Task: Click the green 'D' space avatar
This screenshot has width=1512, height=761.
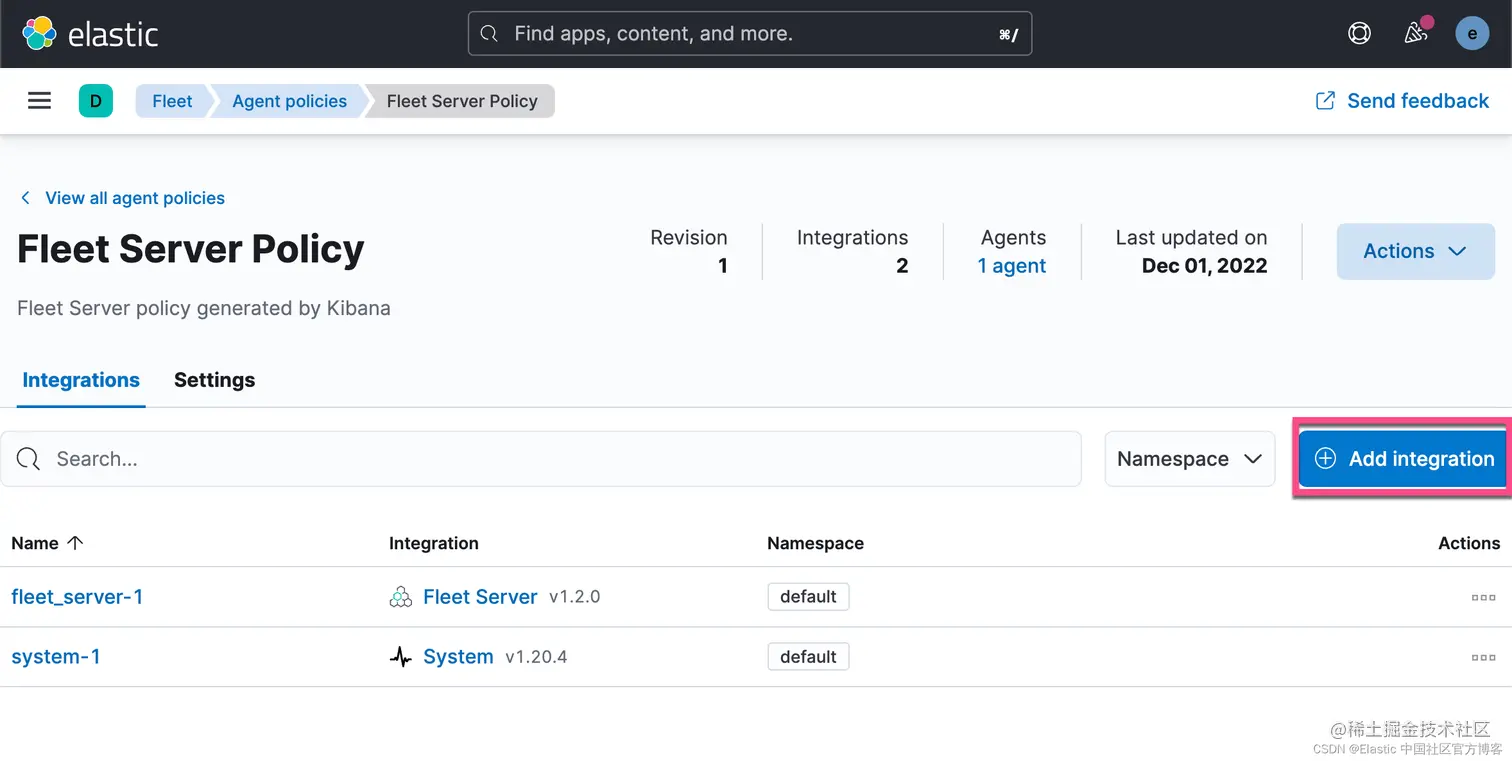Action: pyautogui.click(x=96, y=101)
